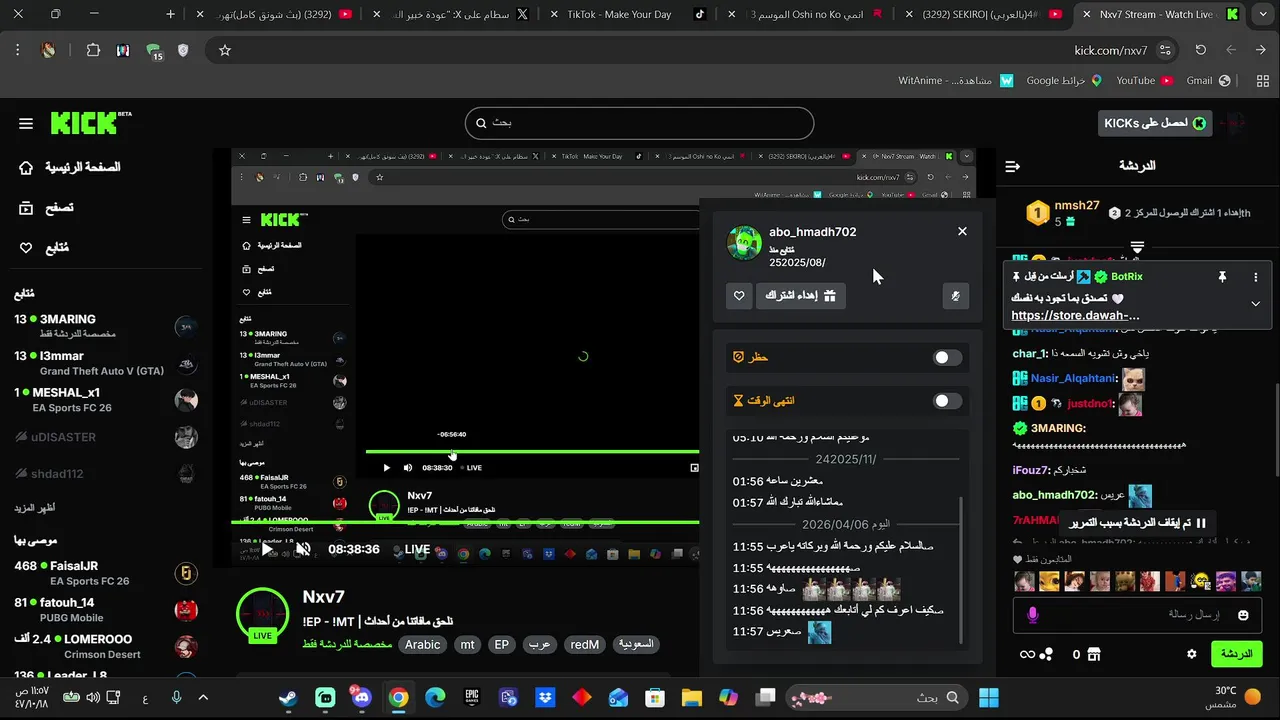Click the green video progress bar

tap(465, 522)
